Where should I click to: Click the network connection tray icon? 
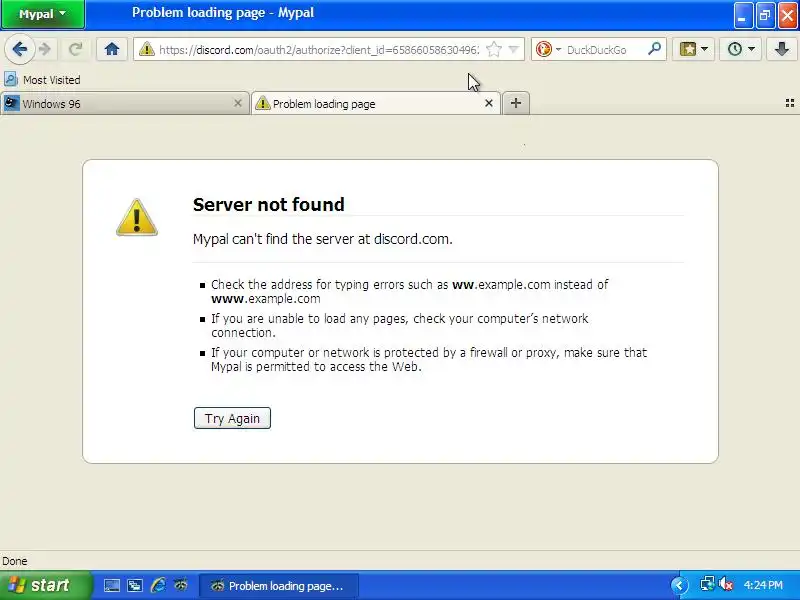(707, 584)
